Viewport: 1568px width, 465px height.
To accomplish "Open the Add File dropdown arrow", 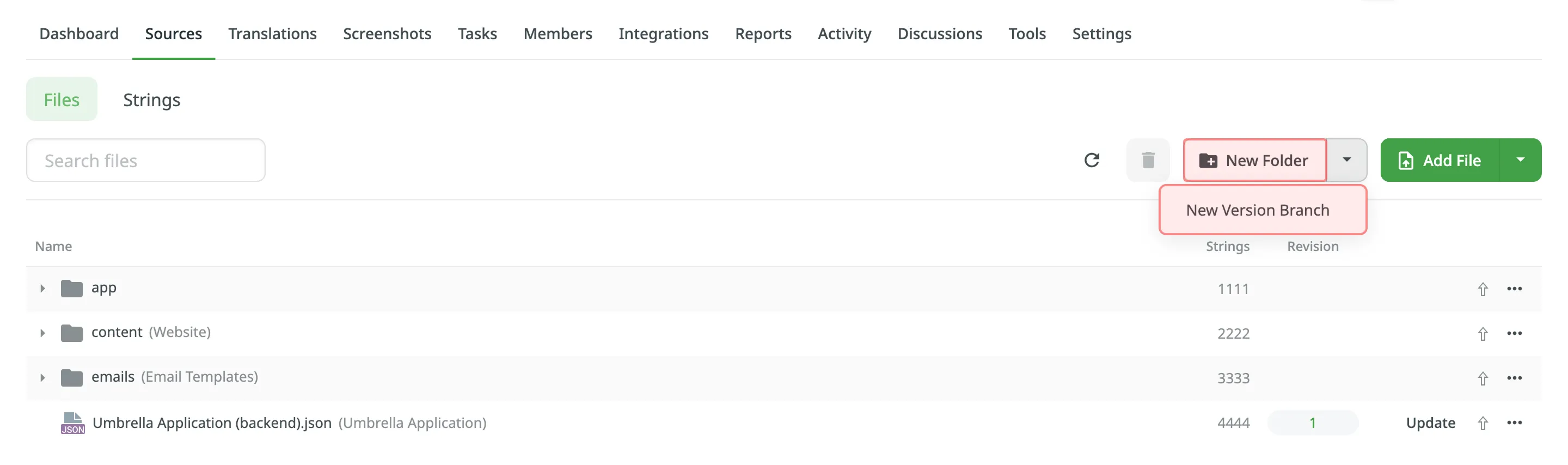I will (x=1520, y=160).
